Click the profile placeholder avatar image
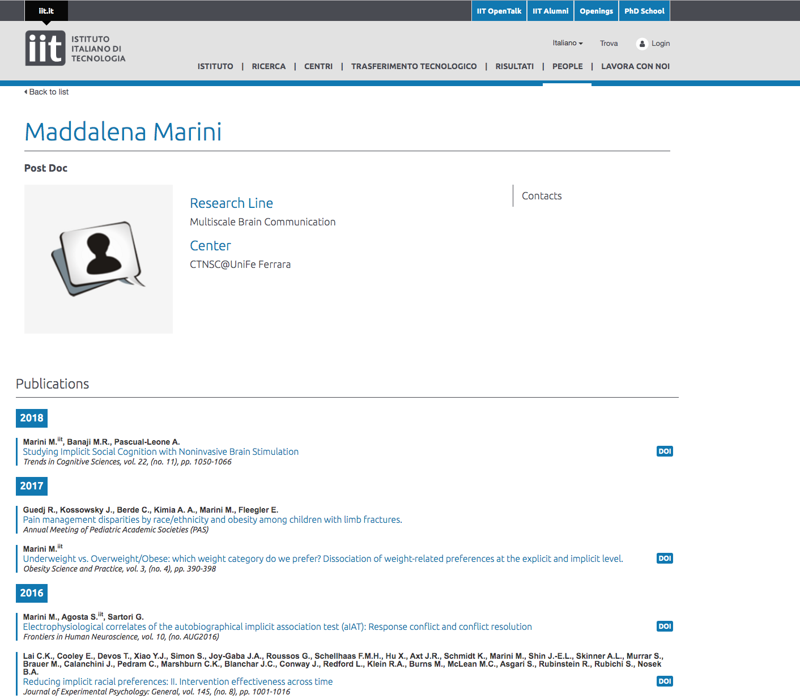Screen dimensions: 800x699 point(98,259)
